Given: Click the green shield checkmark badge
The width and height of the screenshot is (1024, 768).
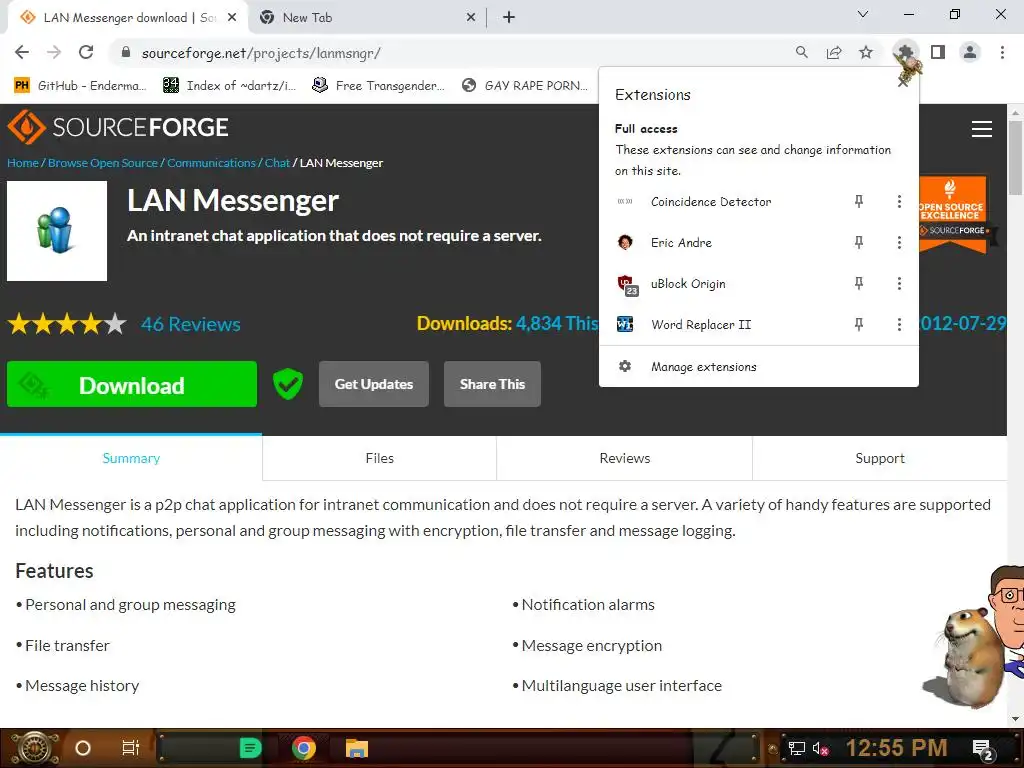Looking at the screenshot, I should 287,384.
